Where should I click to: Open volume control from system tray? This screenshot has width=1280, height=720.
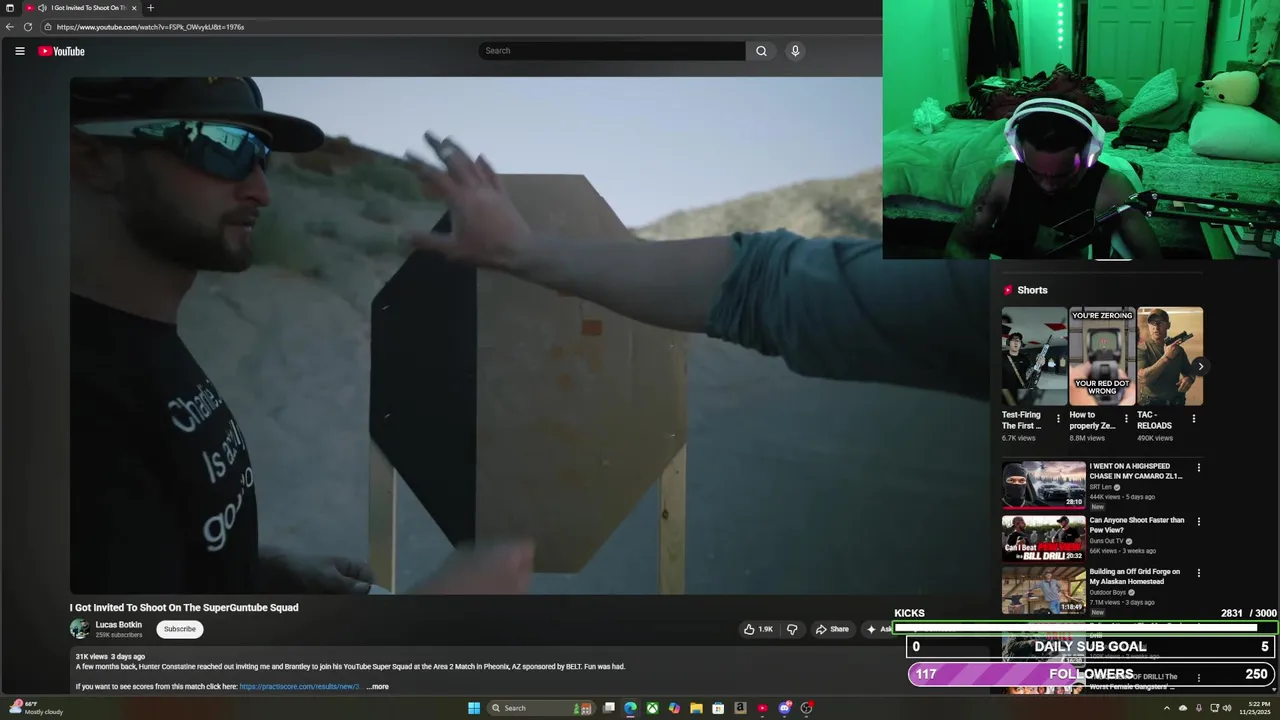[1229, 708]
